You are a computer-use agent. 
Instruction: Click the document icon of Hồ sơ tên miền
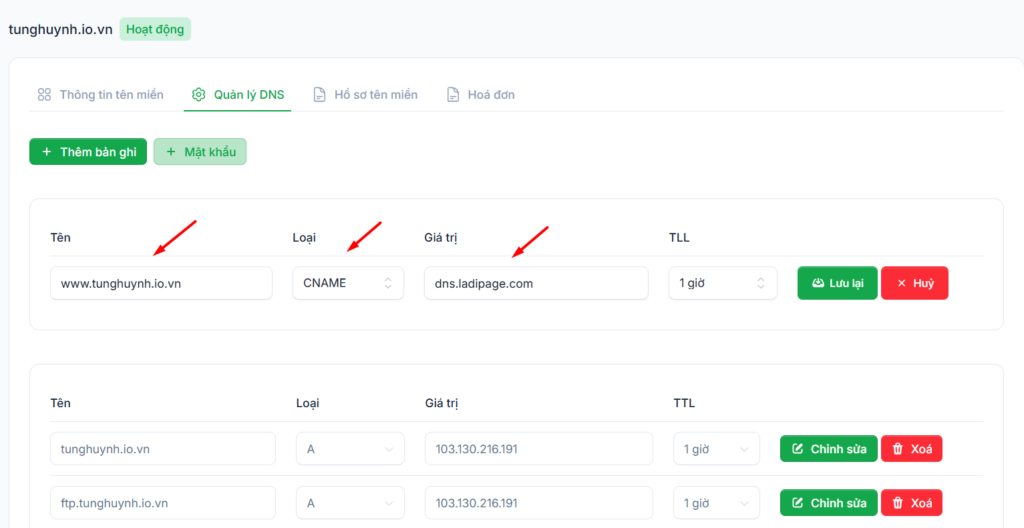tap(319, 95)
